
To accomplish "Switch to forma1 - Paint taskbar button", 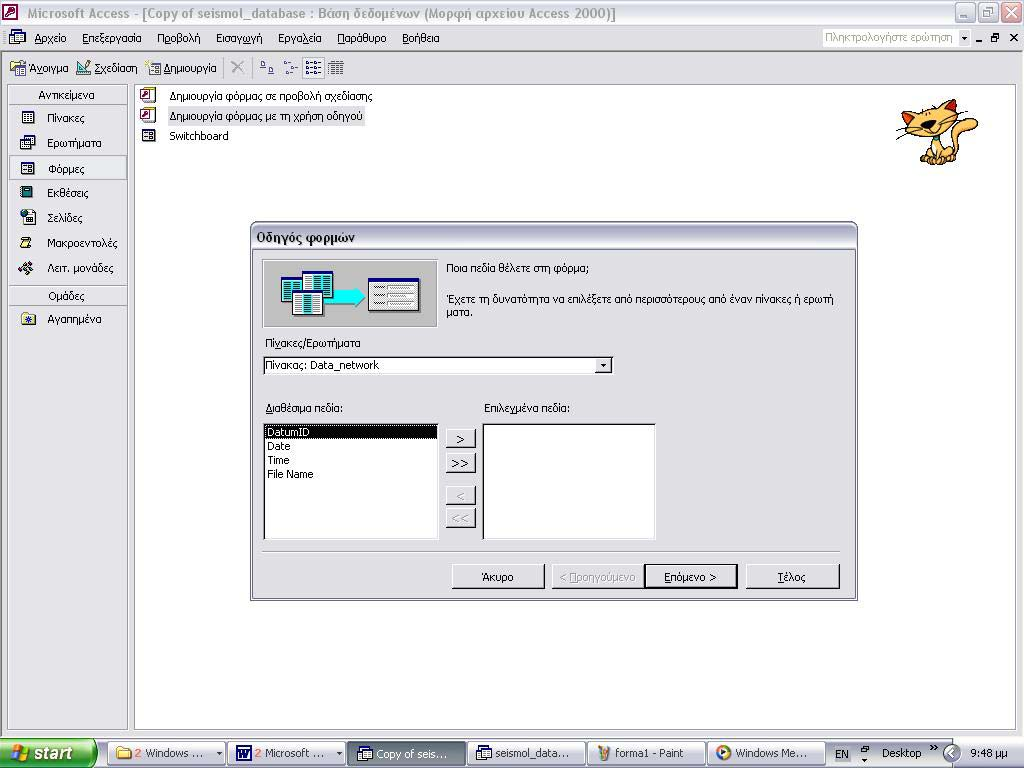I will (x=647, y=753).
